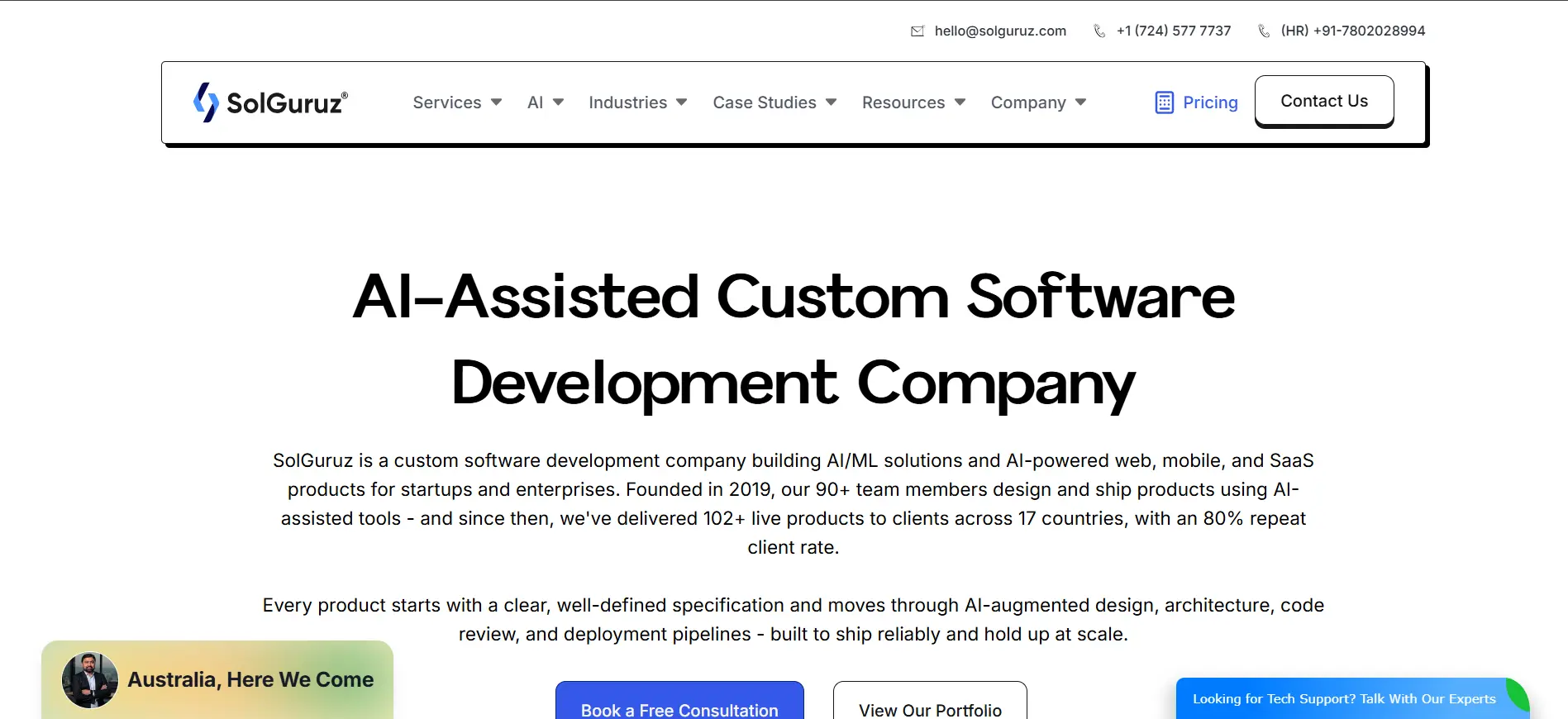Open the Services menu

click(447, 102)
